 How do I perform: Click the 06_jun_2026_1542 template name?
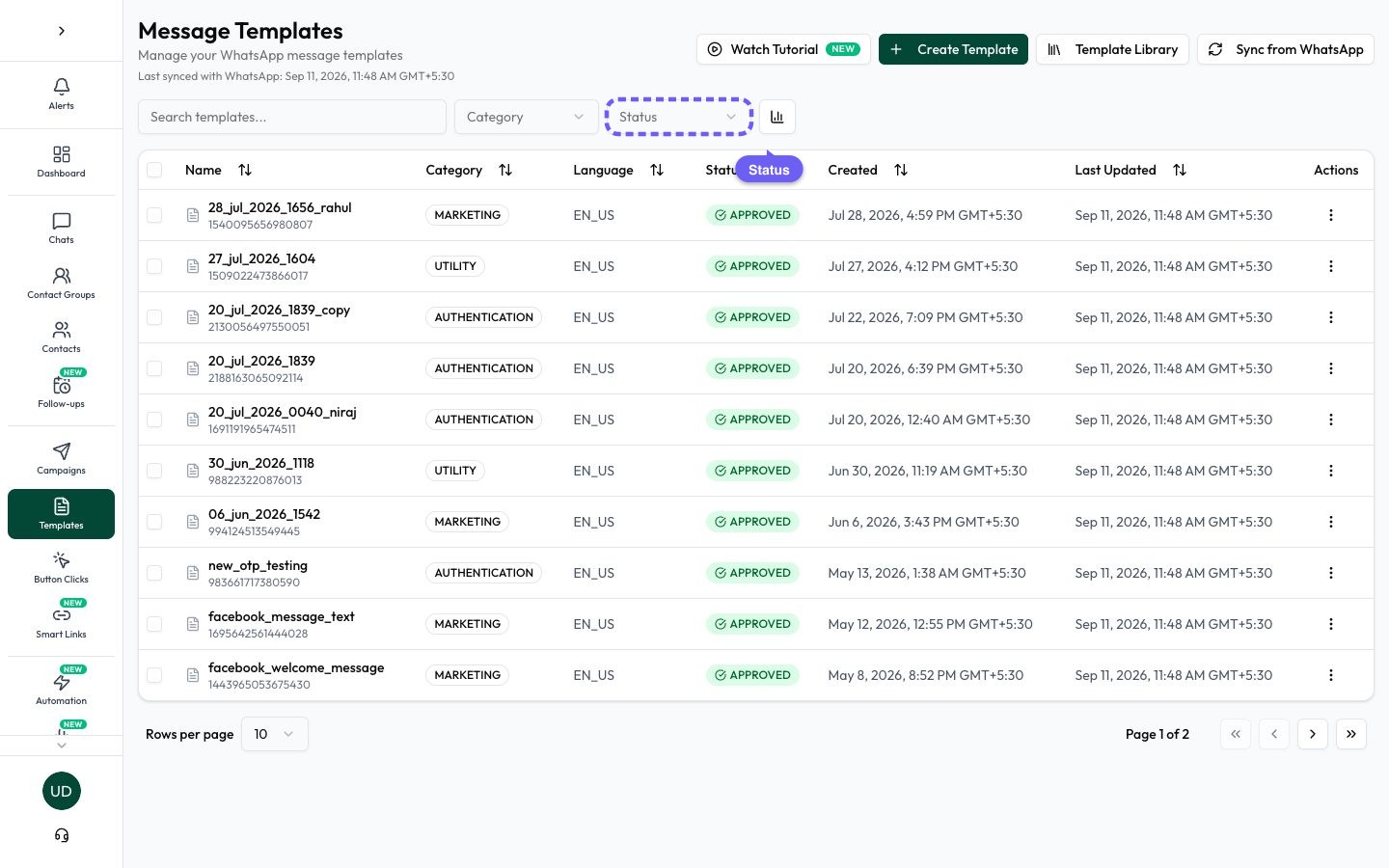[264, 514]
